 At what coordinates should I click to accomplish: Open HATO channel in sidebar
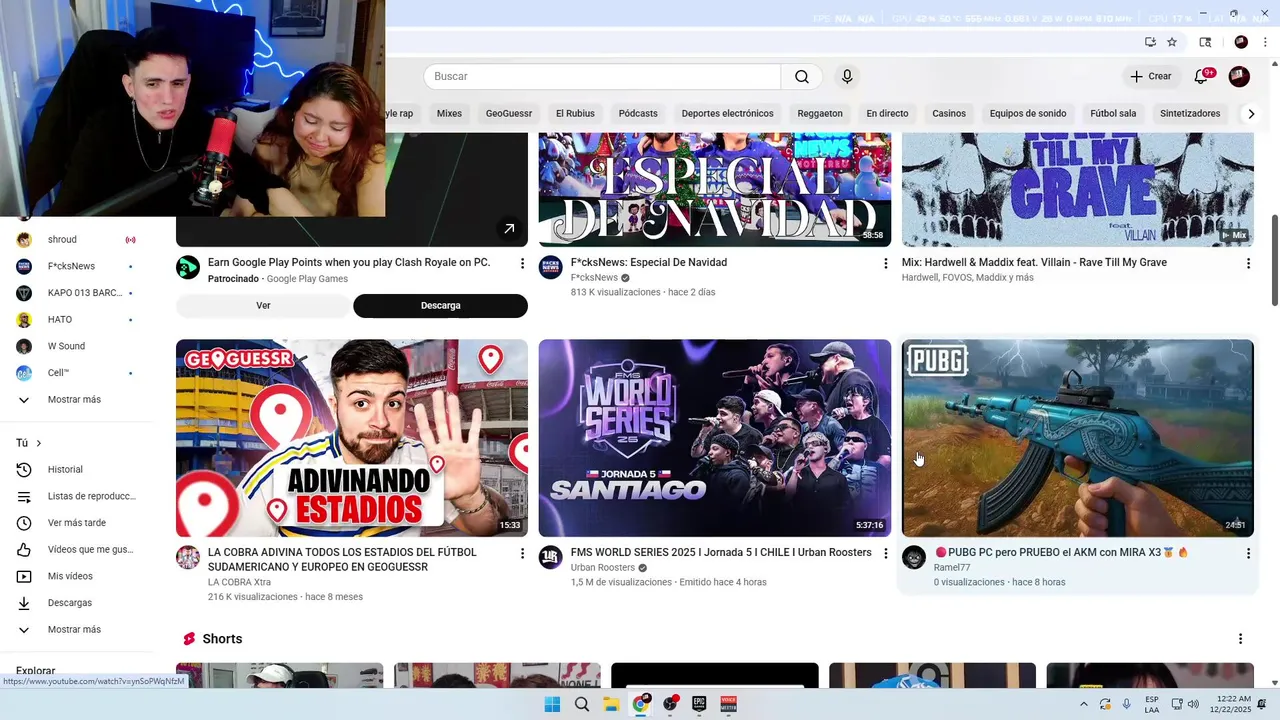(75, 320)
